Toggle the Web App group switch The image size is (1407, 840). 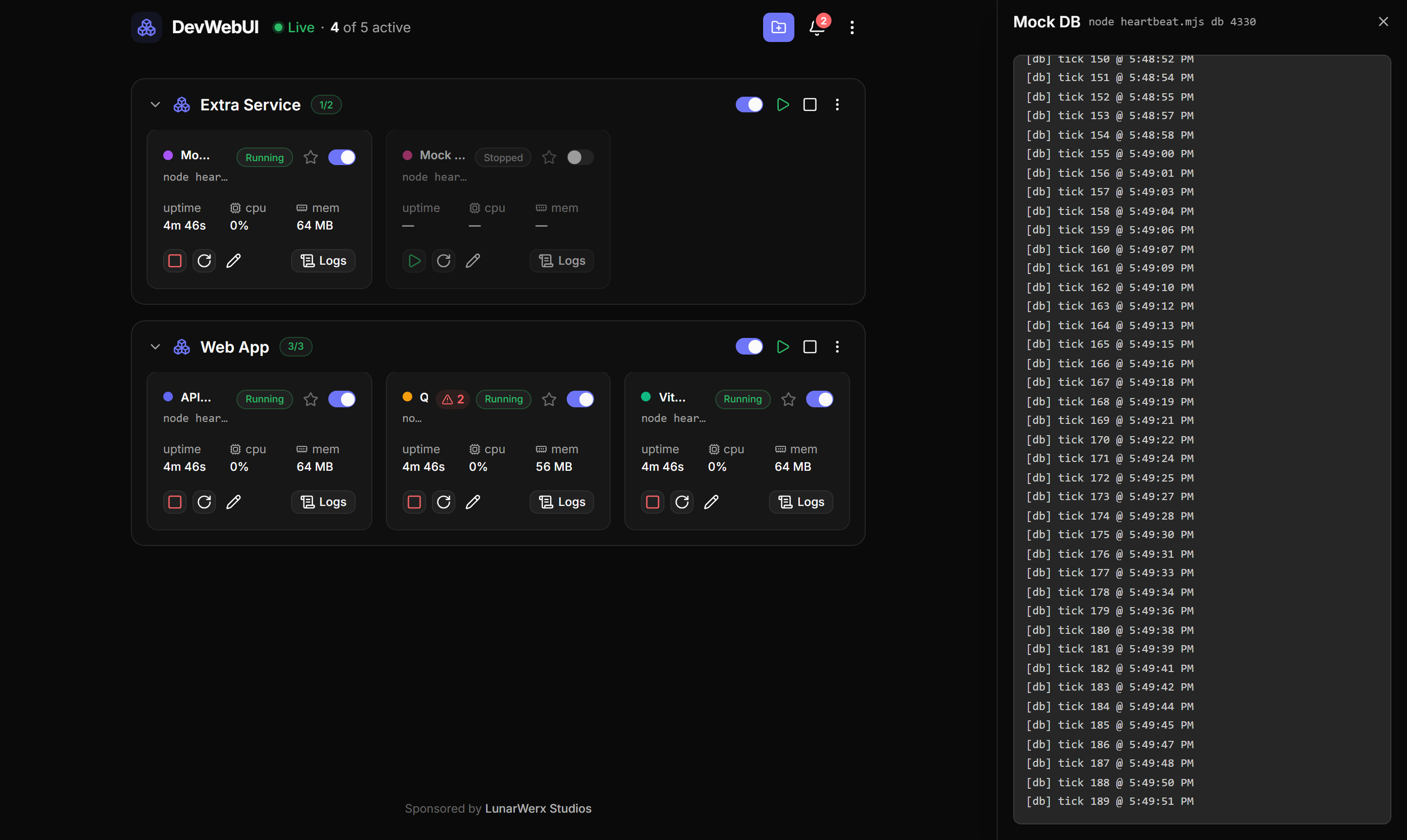pos(748,346)
